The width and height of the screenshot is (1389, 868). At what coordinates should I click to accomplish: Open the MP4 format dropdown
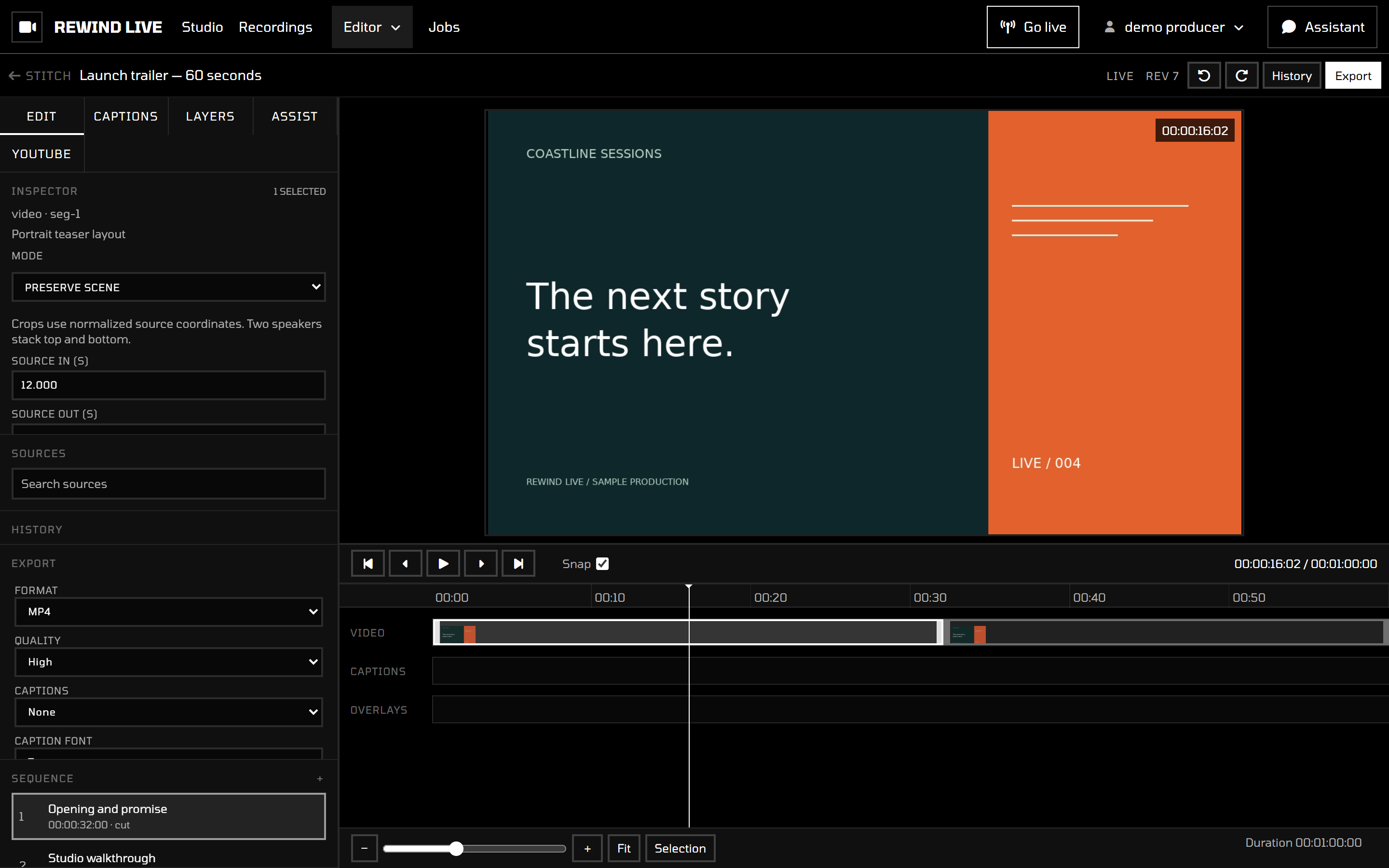(168, 612)
